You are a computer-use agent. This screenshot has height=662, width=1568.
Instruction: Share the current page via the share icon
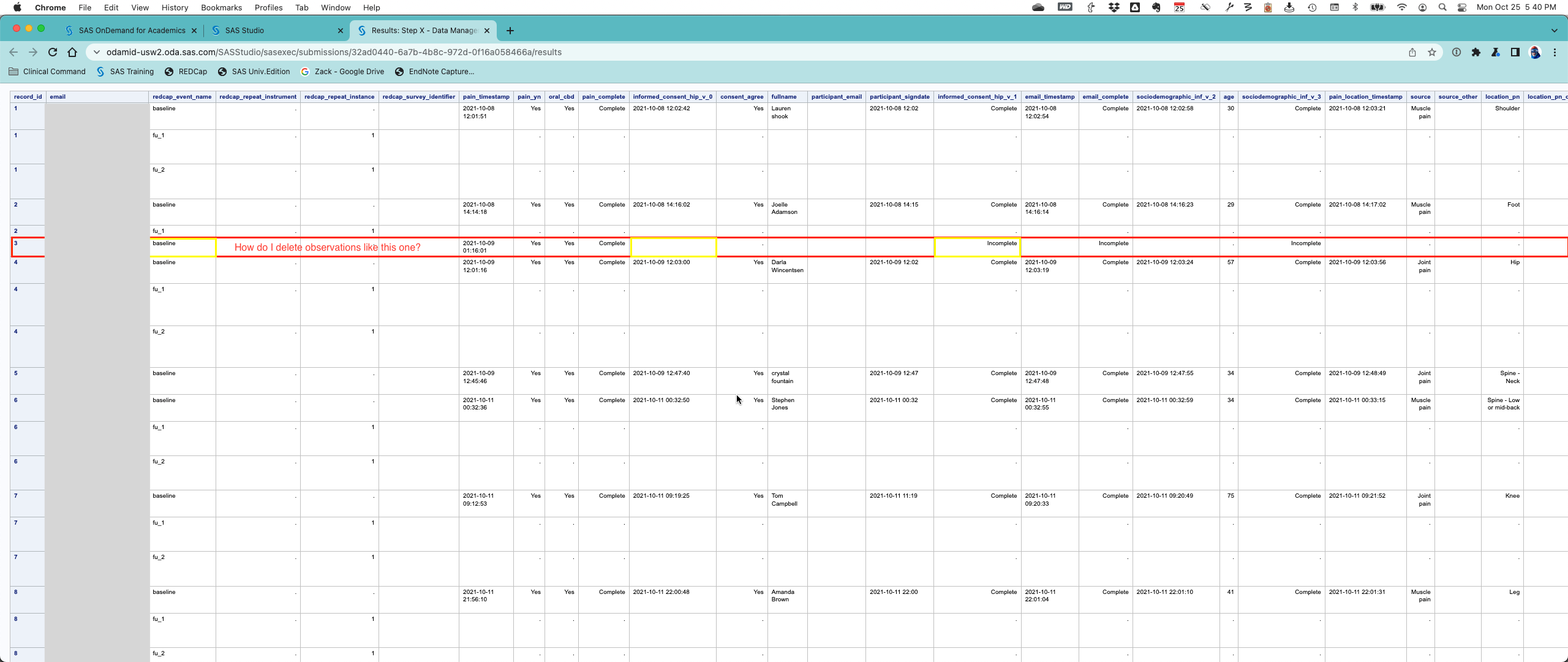click(1413, 52)
